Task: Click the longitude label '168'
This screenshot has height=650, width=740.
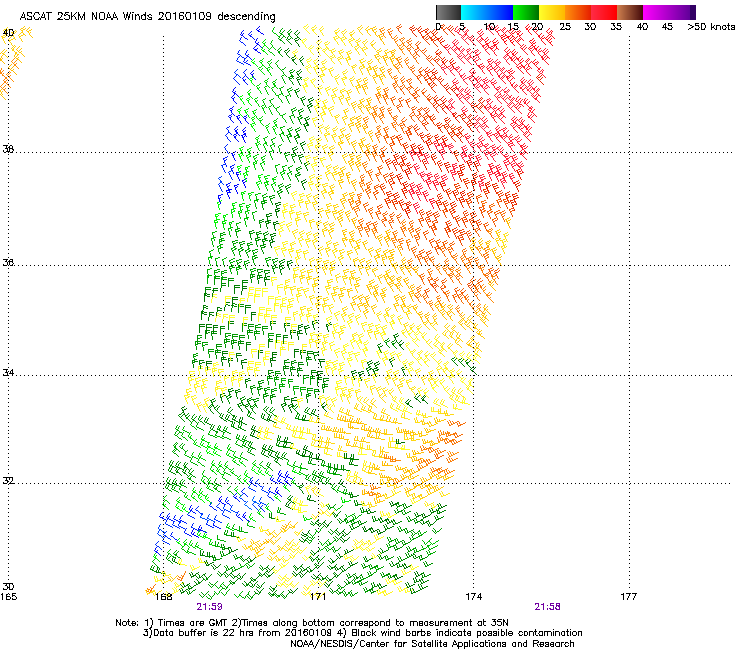Action: pyautogui.click(x=163, y=597)
